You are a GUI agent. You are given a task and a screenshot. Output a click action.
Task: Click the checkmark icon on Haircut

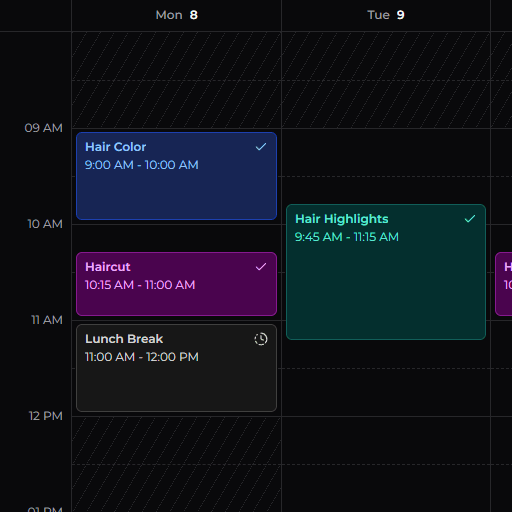(261, 267)
